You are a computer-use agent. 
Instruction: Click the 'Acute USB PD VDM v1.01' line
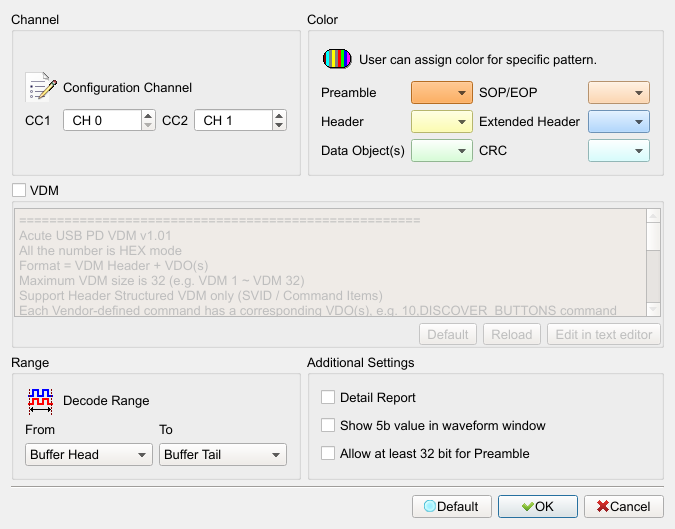click(x=95, y=235)
